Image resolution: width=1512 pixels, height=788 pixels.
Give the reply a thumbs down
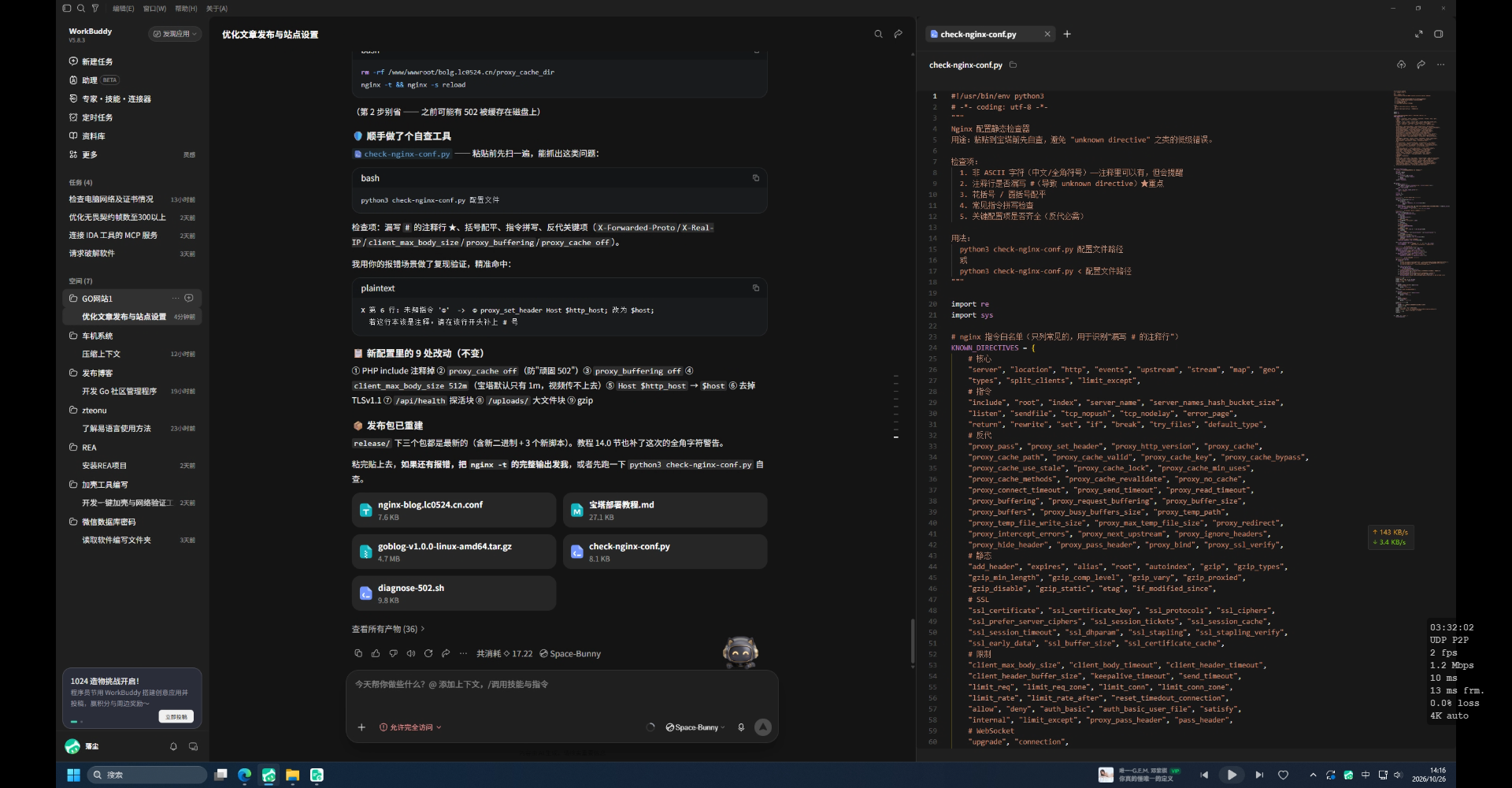click(x=393, y=653)
